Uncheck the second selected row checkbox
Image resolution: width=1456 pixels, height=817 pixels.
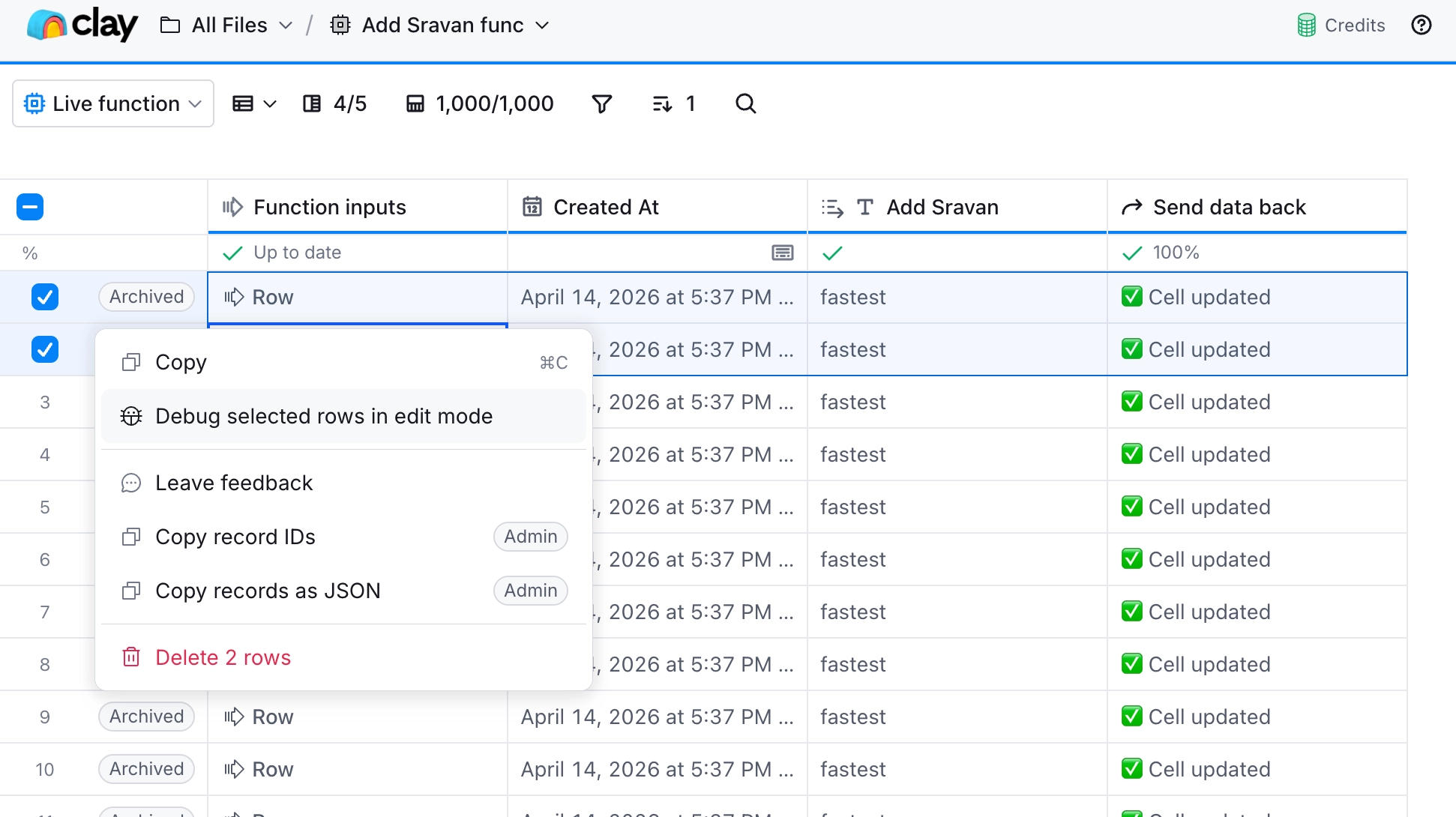click(x=45, y=349)
